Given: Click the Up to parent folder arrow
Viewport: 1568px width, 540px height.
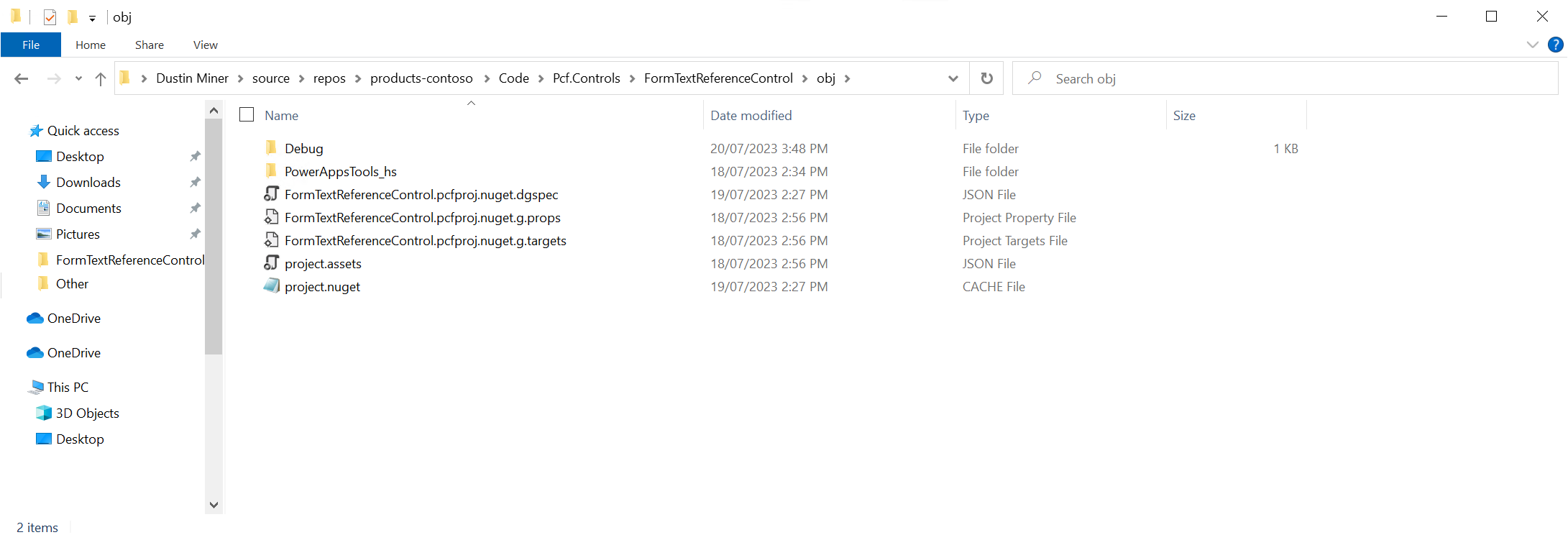Looking at the screenshot, I should pyautogui.click(x=101, y=79).
